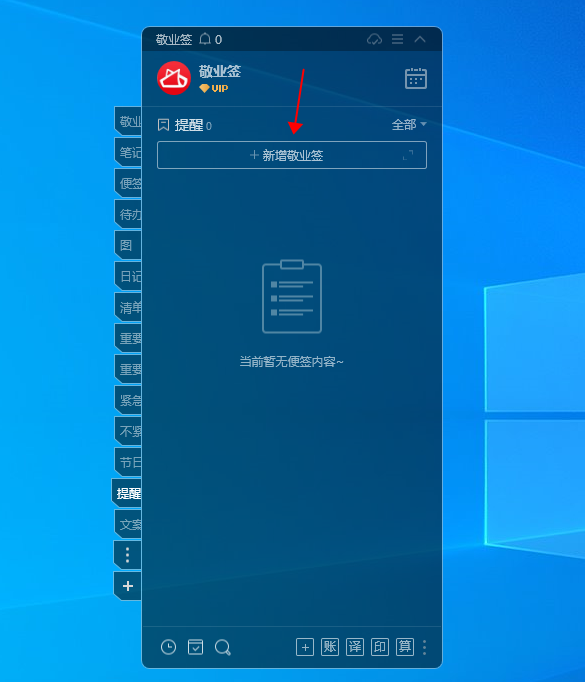Switch to the 图 side tab
585x682 pixels.
tap(128, 245)
